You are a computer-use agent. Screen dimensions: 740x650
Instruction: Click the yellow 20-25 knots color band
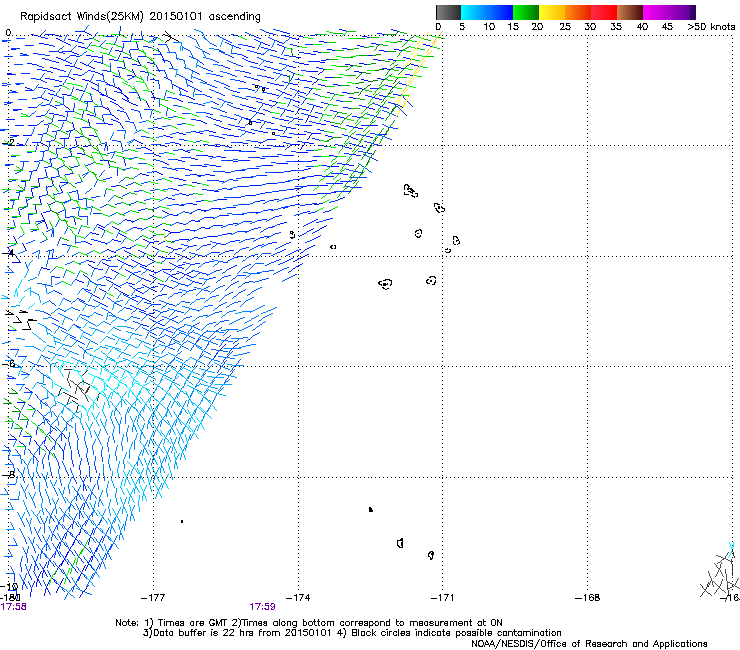[x=552, y=12]
